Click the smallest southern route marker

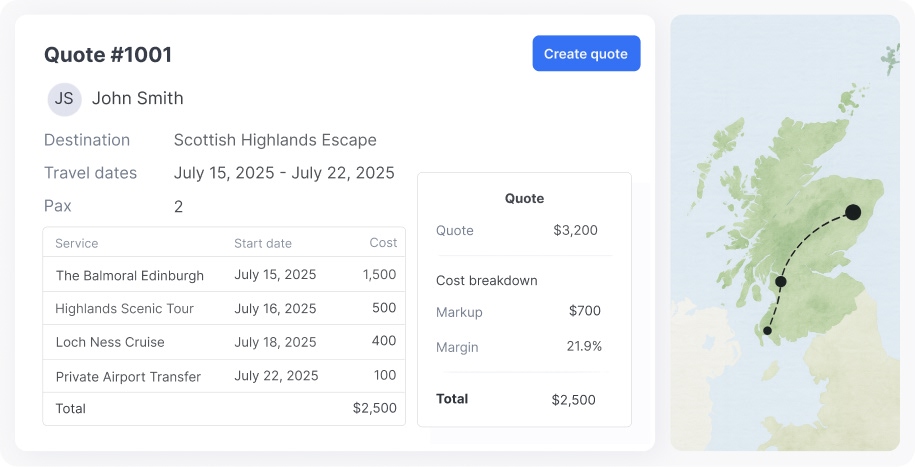[767, 330]
